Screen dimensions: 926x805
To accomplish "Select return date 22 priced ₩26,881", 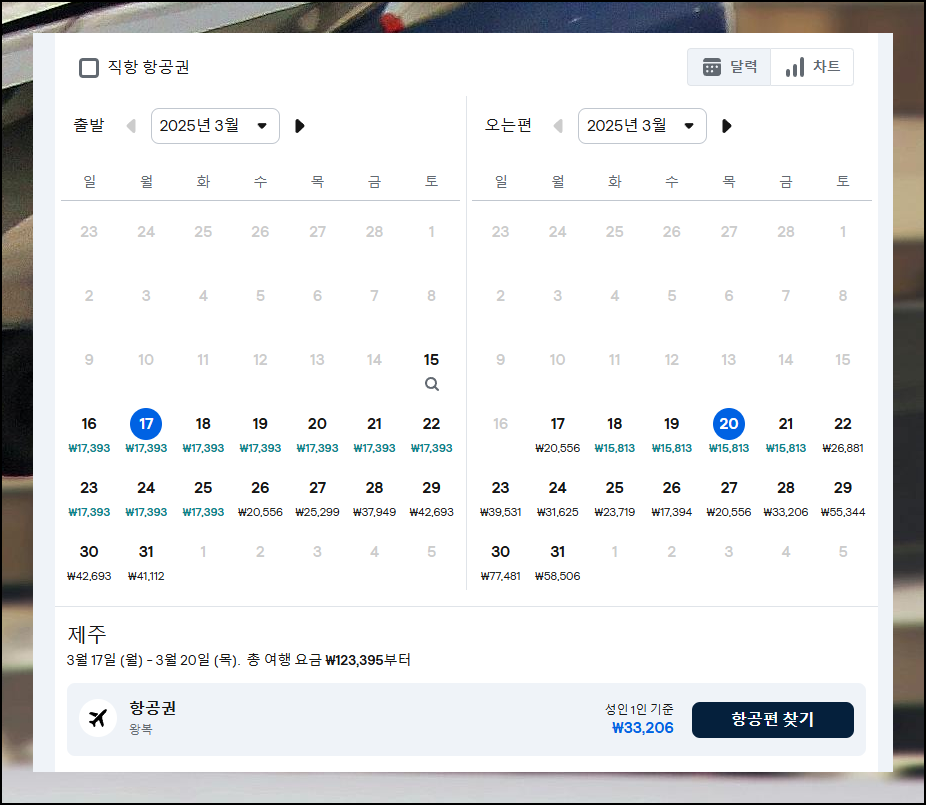I will pos(843,434).
